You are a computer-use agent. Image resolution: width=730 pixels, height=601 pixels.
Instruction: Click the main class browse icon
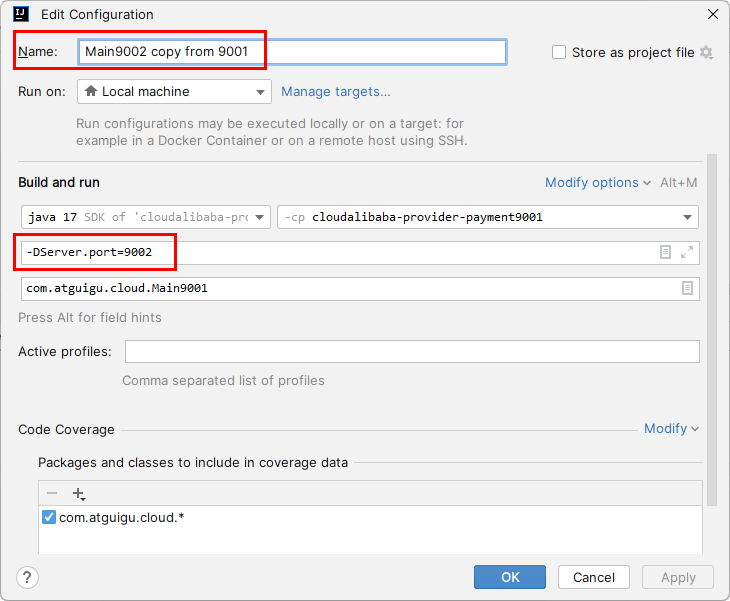tap(687, 288)
